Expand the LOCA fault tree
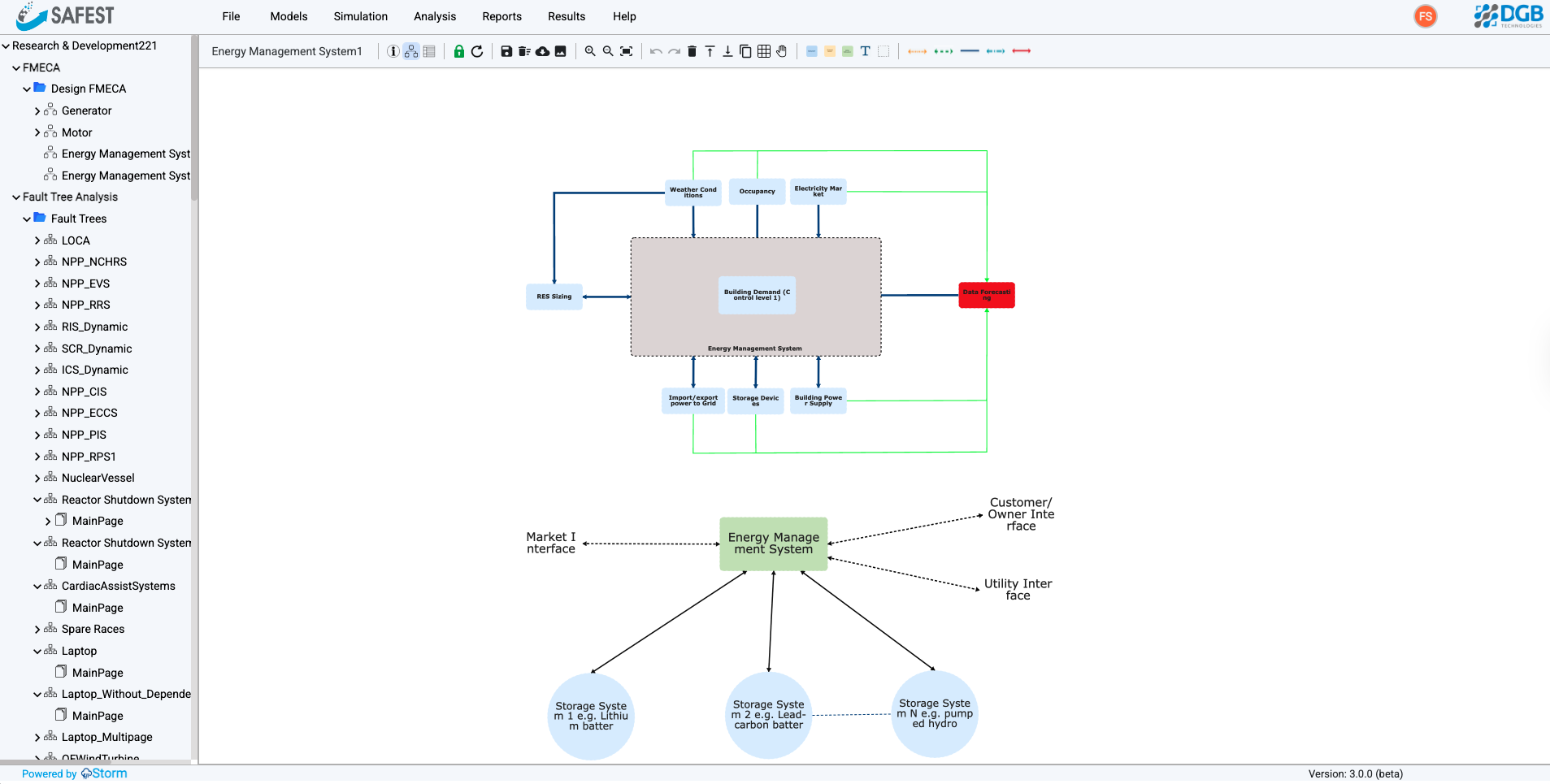 click(36, 240)
